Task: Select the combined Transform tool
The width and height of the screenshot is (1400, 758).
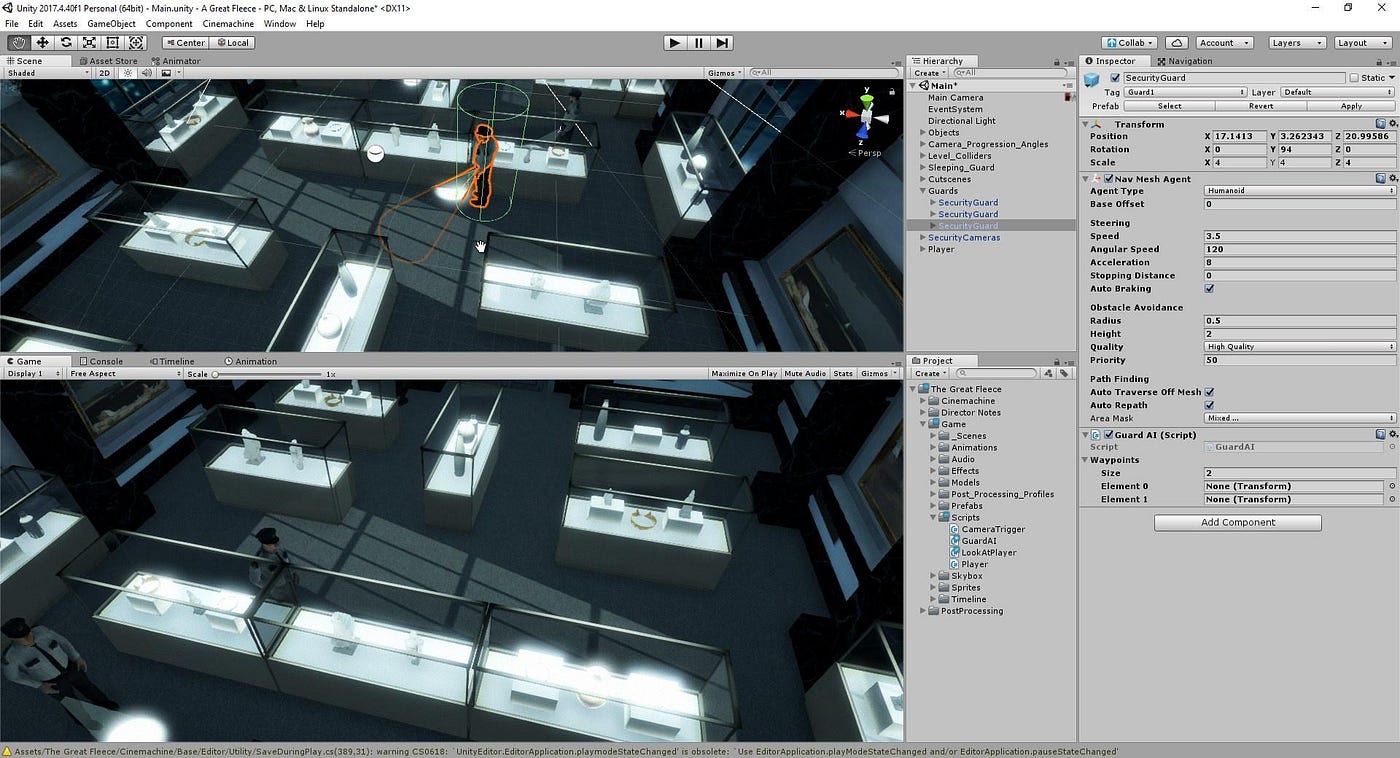Action: (136, 42)
